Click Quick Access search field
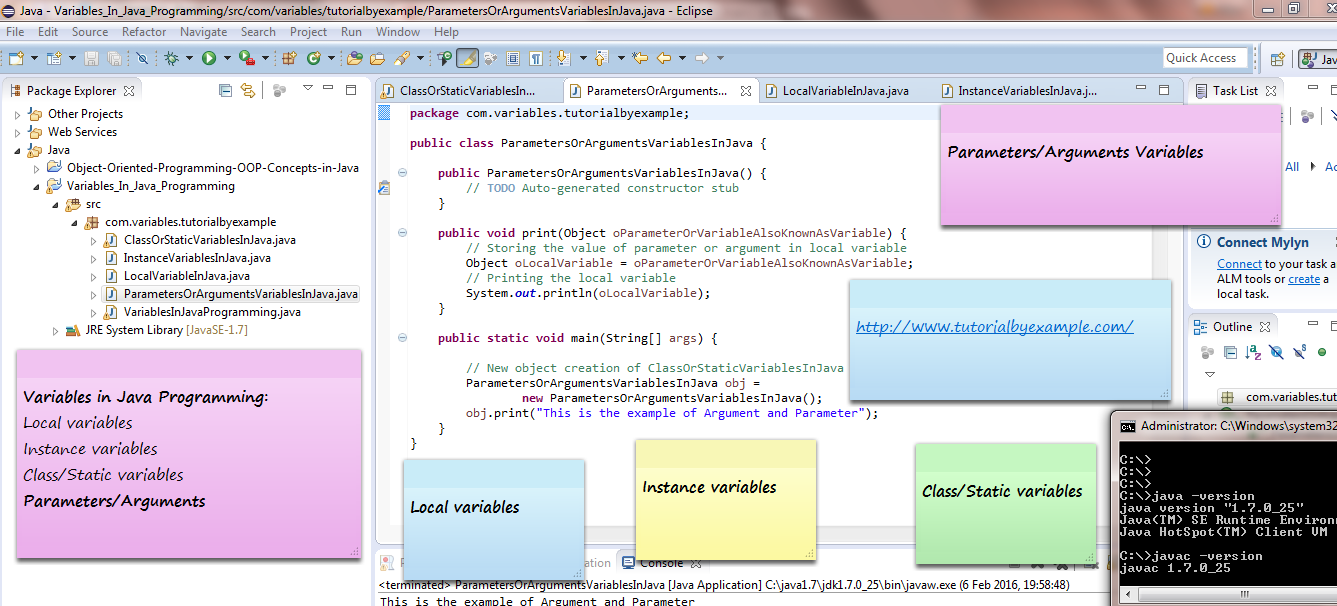 (x=1206, y=58)
